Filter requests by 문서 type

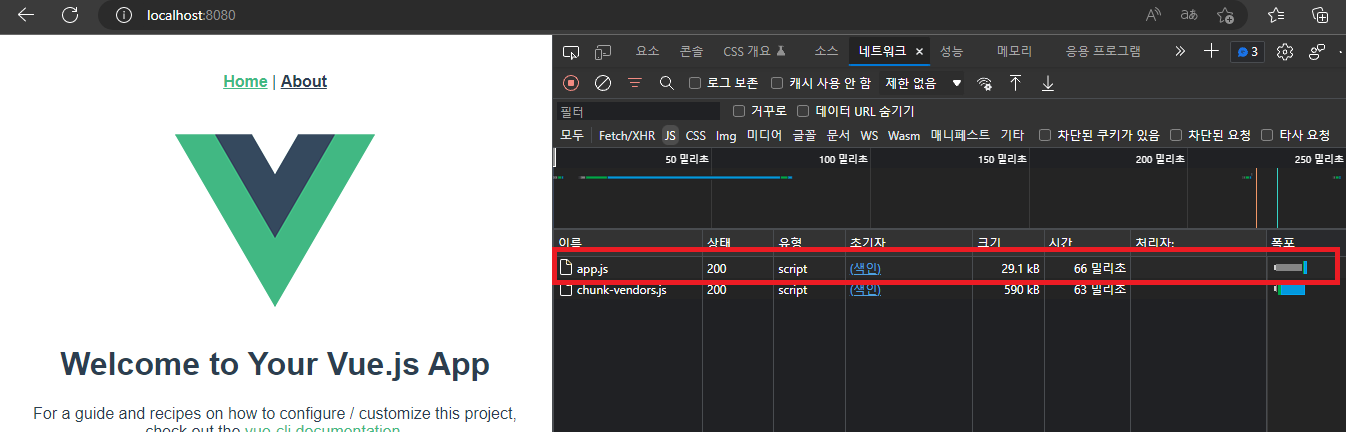pos(838,135)
